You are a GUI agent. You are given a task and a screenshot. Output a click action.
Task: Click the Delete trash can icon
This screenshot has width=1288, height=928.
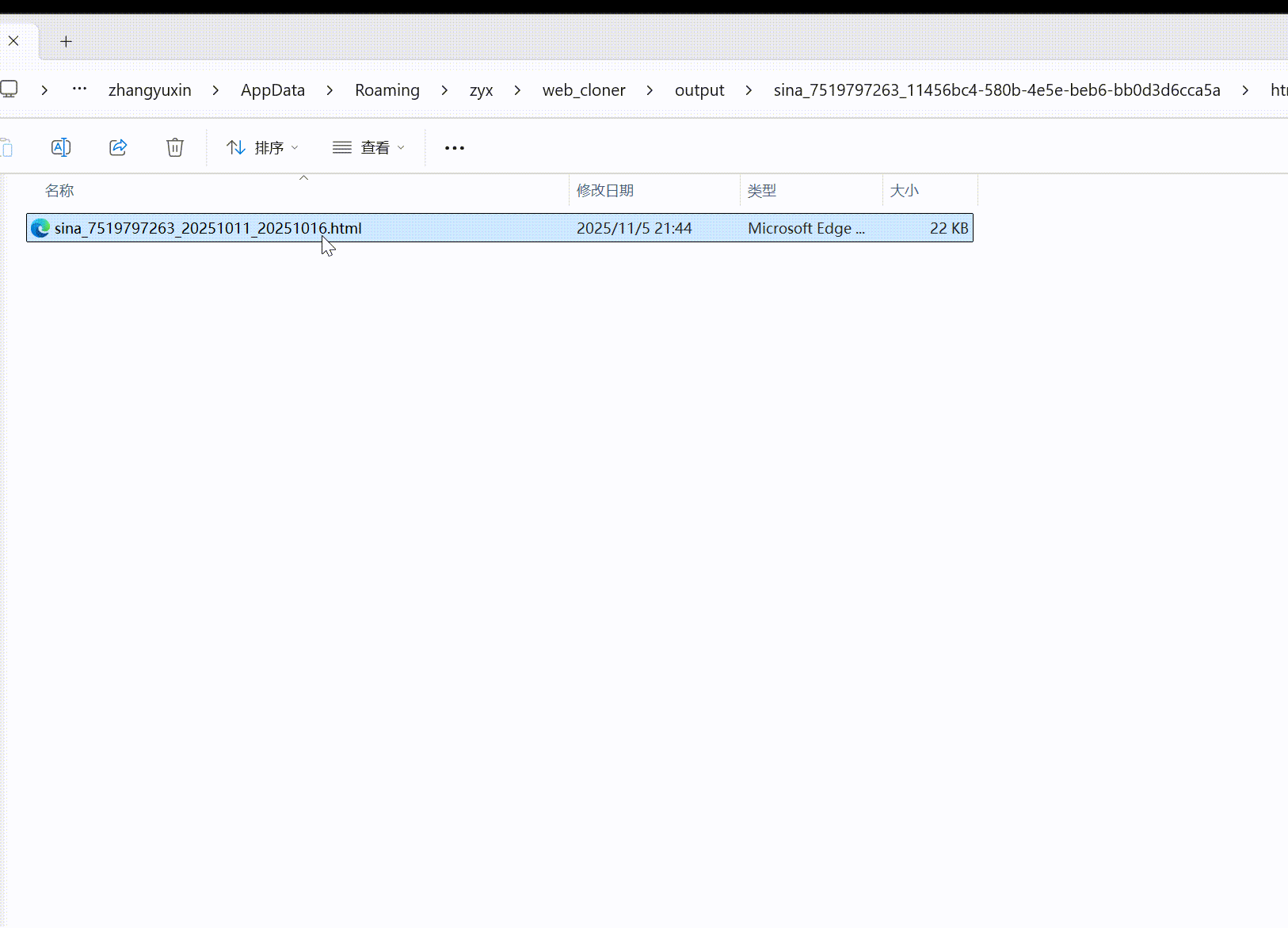[175, 147]
